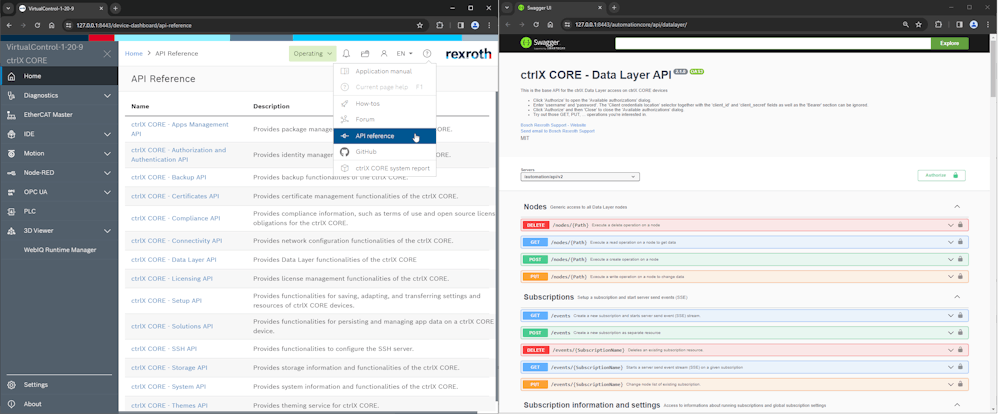Viewport: 999px width, 414px height.
Task: Click the zoom magnifier in Swagger address bar
Action: (905, 25)
